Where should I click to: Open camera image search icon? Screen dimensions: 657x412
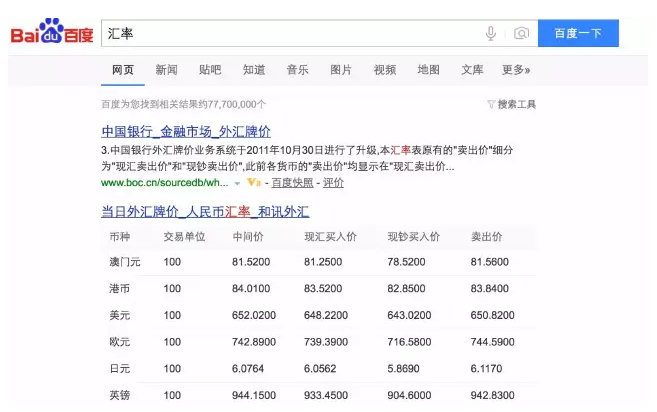[521, 34]
